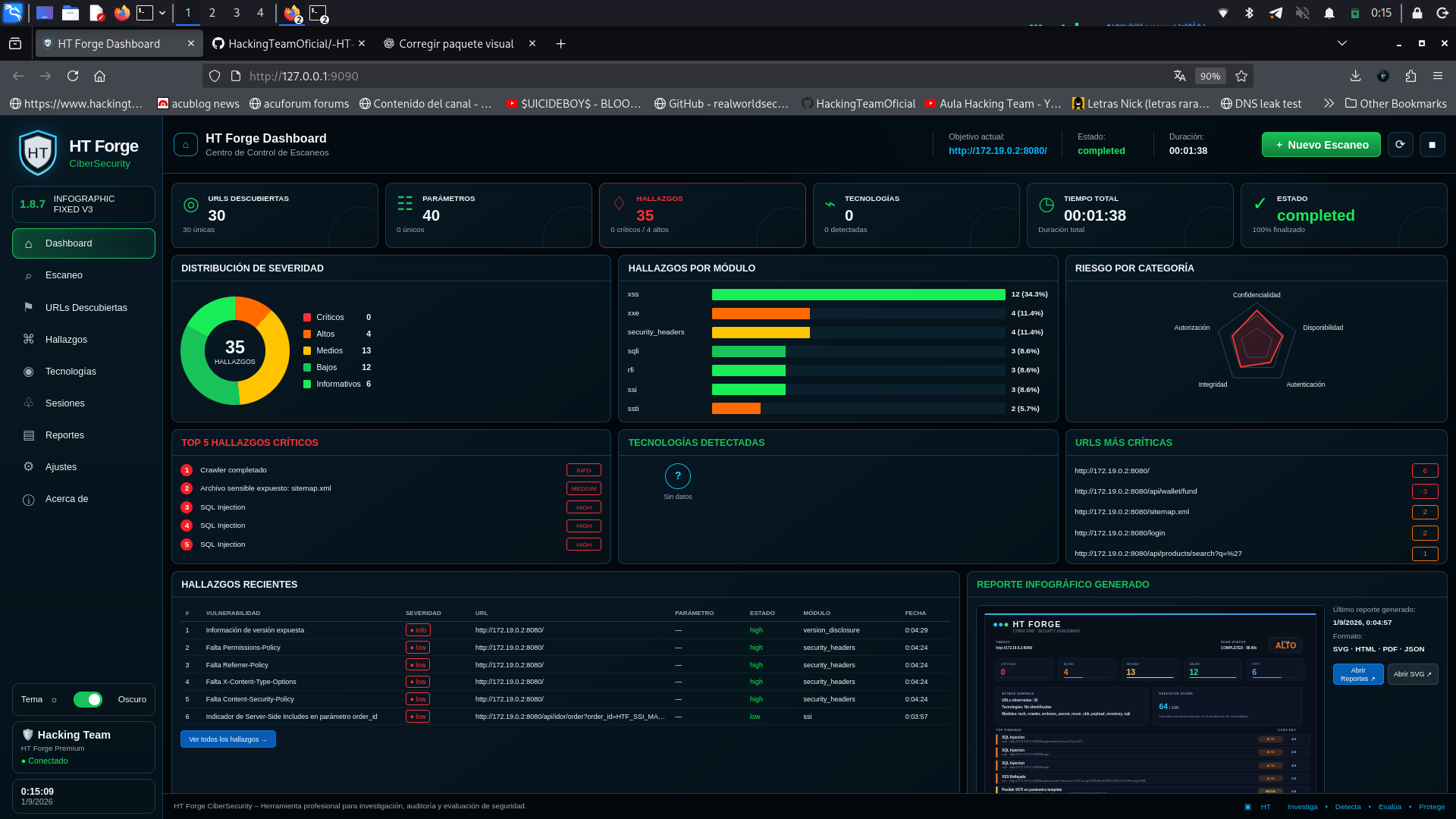
Task: Open the browser downloads icon
Action: pyautogui.click(x=1355, y=76)
